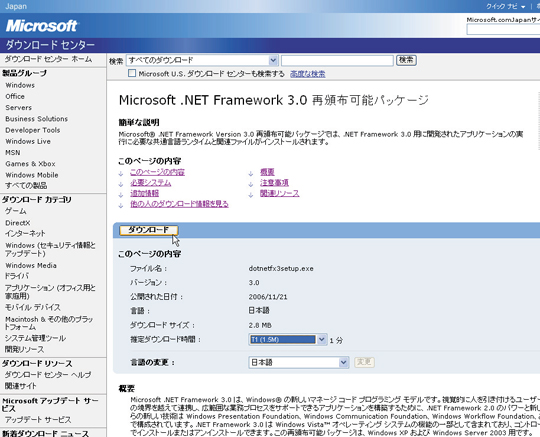This screenshot has height=437, width=540.
Task: Click the 検索 search button
Action: click(x=406, y=60)
